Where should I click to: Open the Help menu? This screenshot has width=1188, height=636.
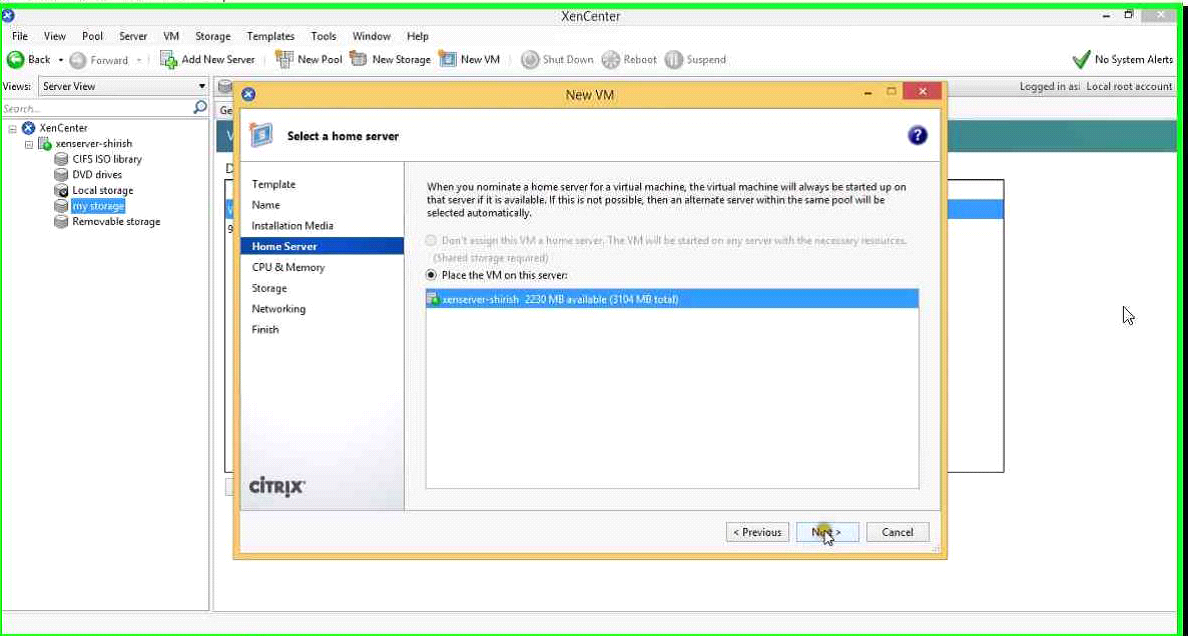click(x=417, y=36)
